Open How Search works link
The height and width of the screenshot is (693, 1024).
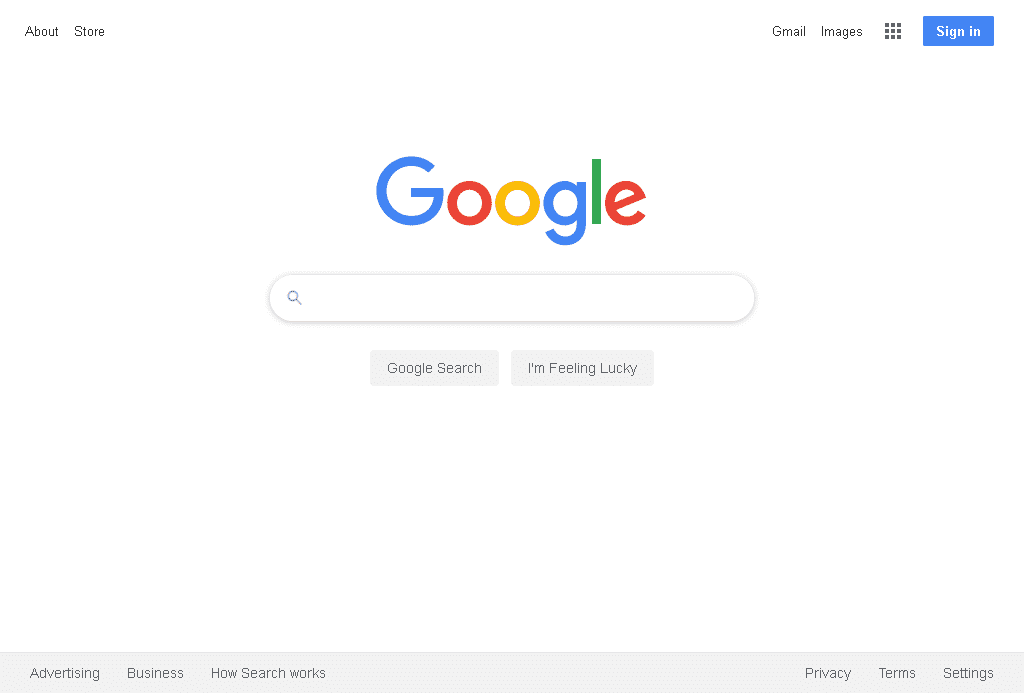pyautogui.click(x=268, y=673)
